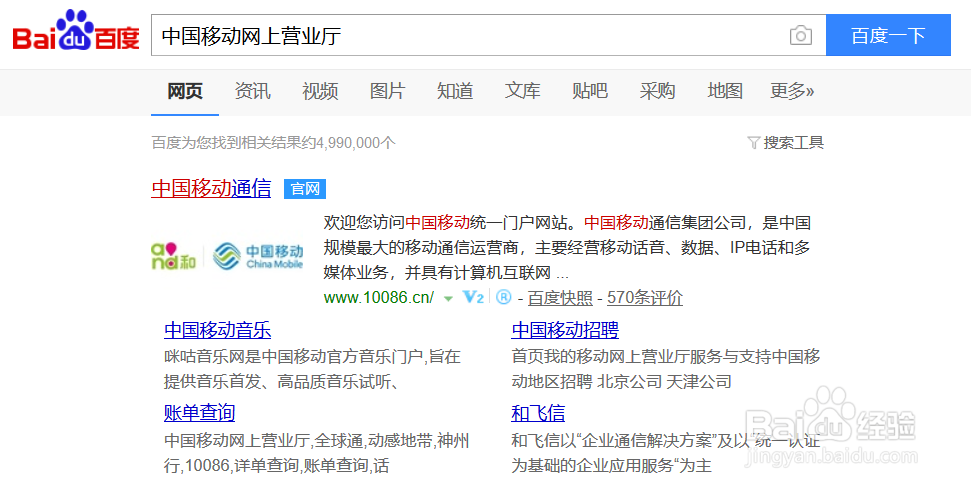971x490 pixels.
Task: Open the 中国移动通信 result title
Action: coord(211,188)
